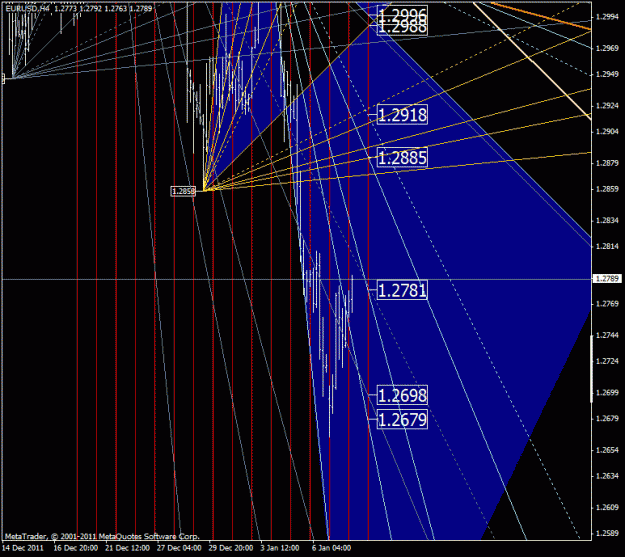This screenshot has height=557, width=625.
Task: Click 1.2769 on the price axis
Action: click(607, 304)
